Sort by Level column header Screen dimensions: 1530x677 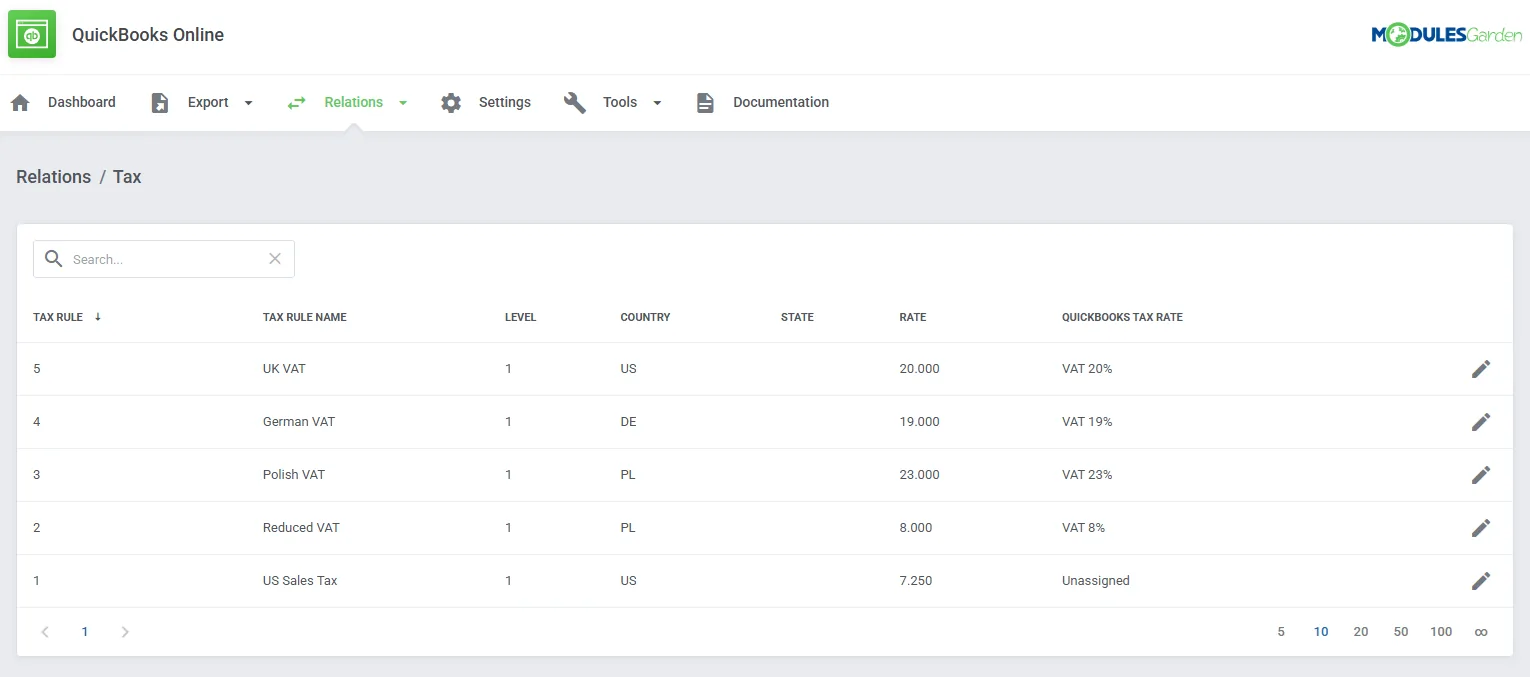point(521,317)
